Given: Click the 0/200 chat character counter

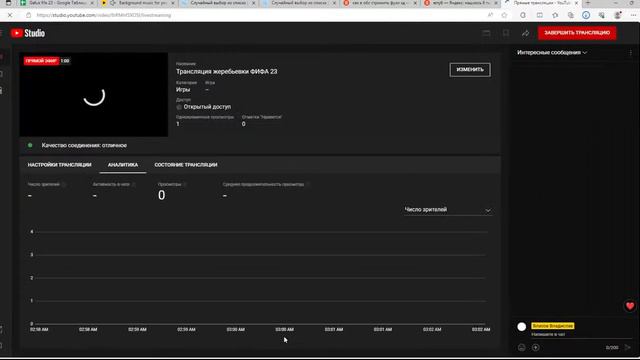Looking at the screenshot, I should (612, 348).
